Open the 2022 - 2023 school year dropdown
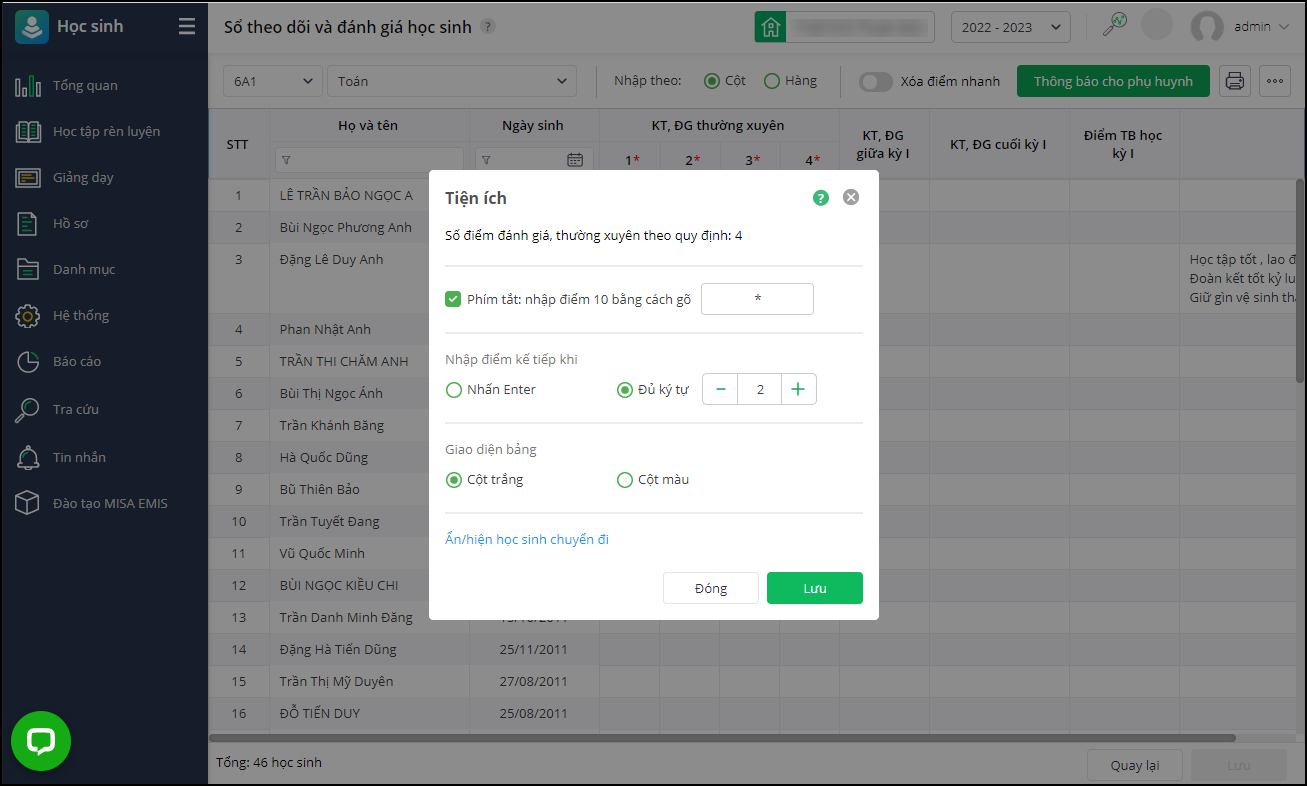Image resolution: width=1307 pixels, height=786 pixels. 1011,27
